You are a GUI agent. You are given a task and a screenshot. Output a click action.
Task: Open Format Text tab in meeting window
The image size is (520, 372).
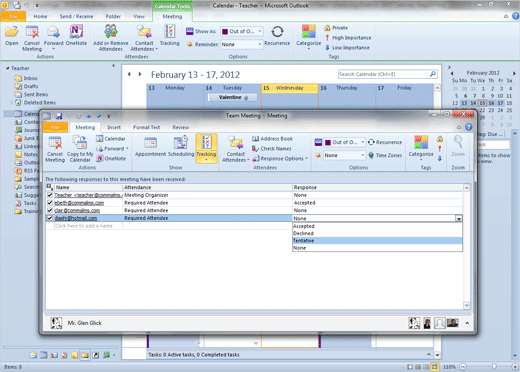[x=147, y=127]
